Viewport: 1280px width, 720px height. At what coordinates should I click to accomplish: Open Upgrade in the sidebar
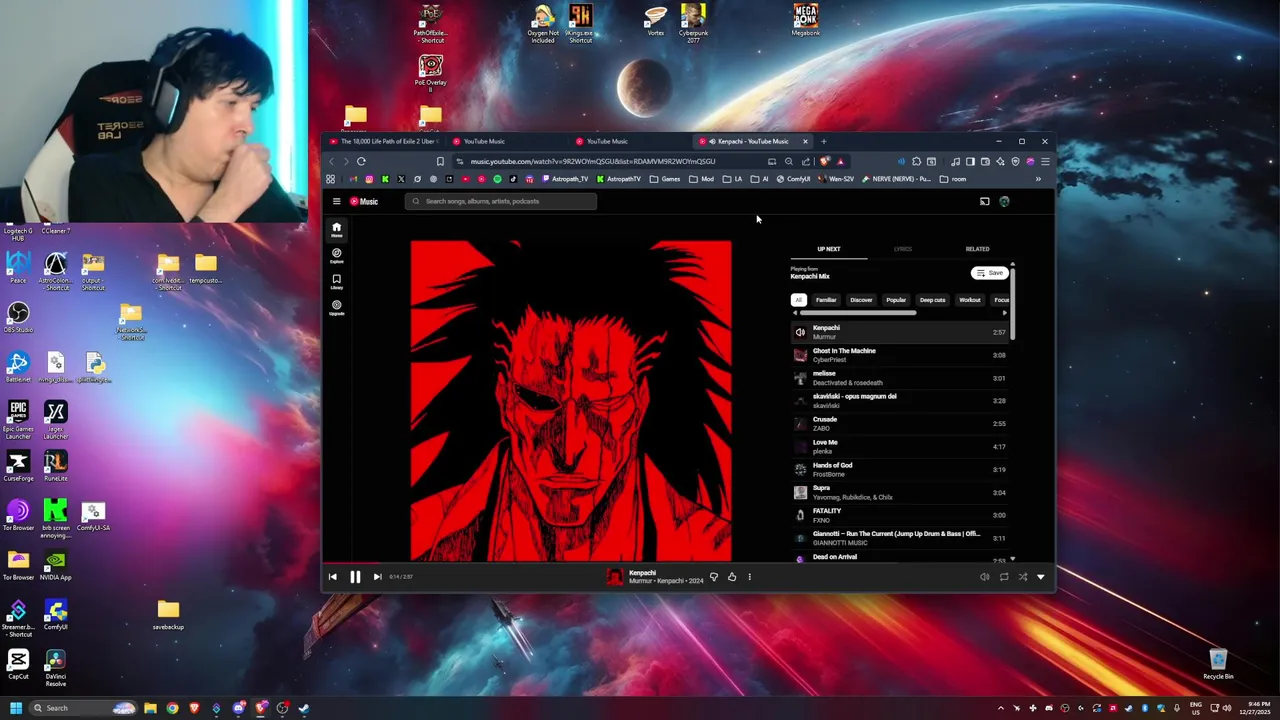click(336, 307)
